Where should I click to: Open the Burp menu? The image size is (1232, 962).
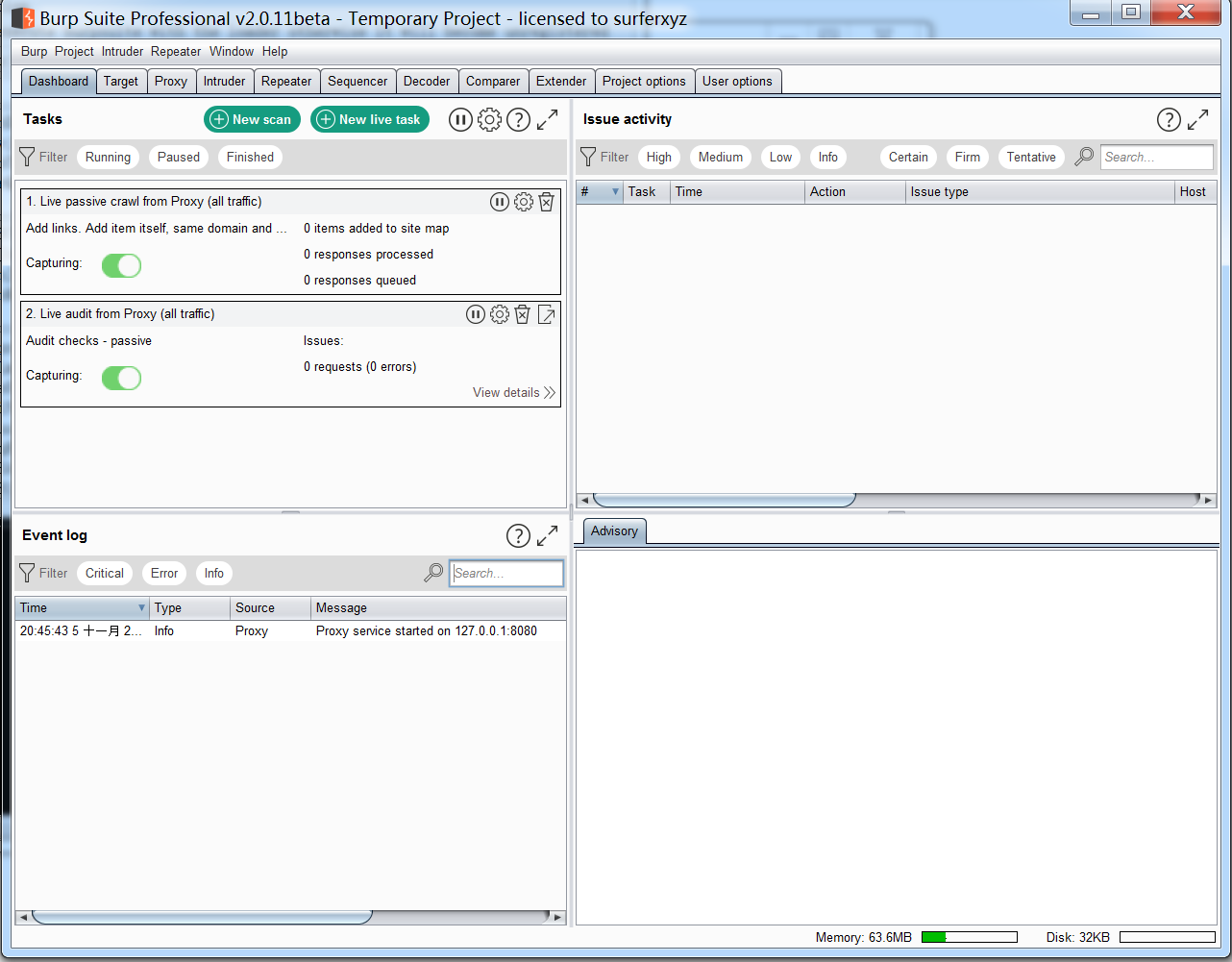pos(34,51)
